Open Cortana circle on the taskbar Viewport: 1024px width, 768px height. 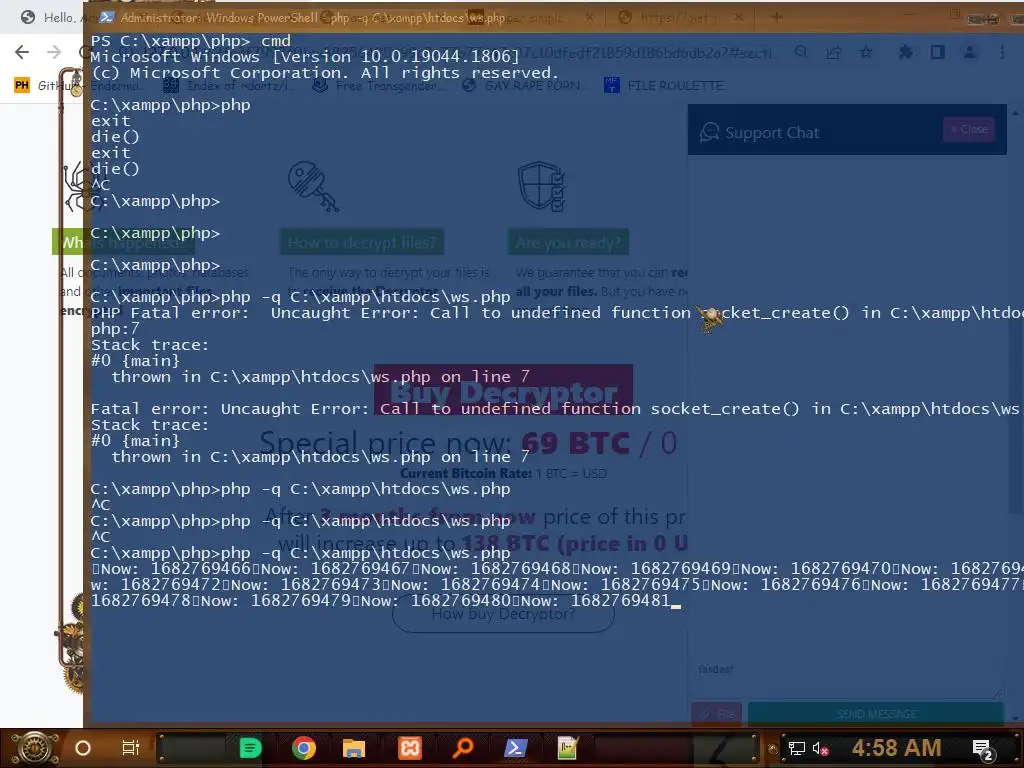pyautogui.click(x=82, y=748)
